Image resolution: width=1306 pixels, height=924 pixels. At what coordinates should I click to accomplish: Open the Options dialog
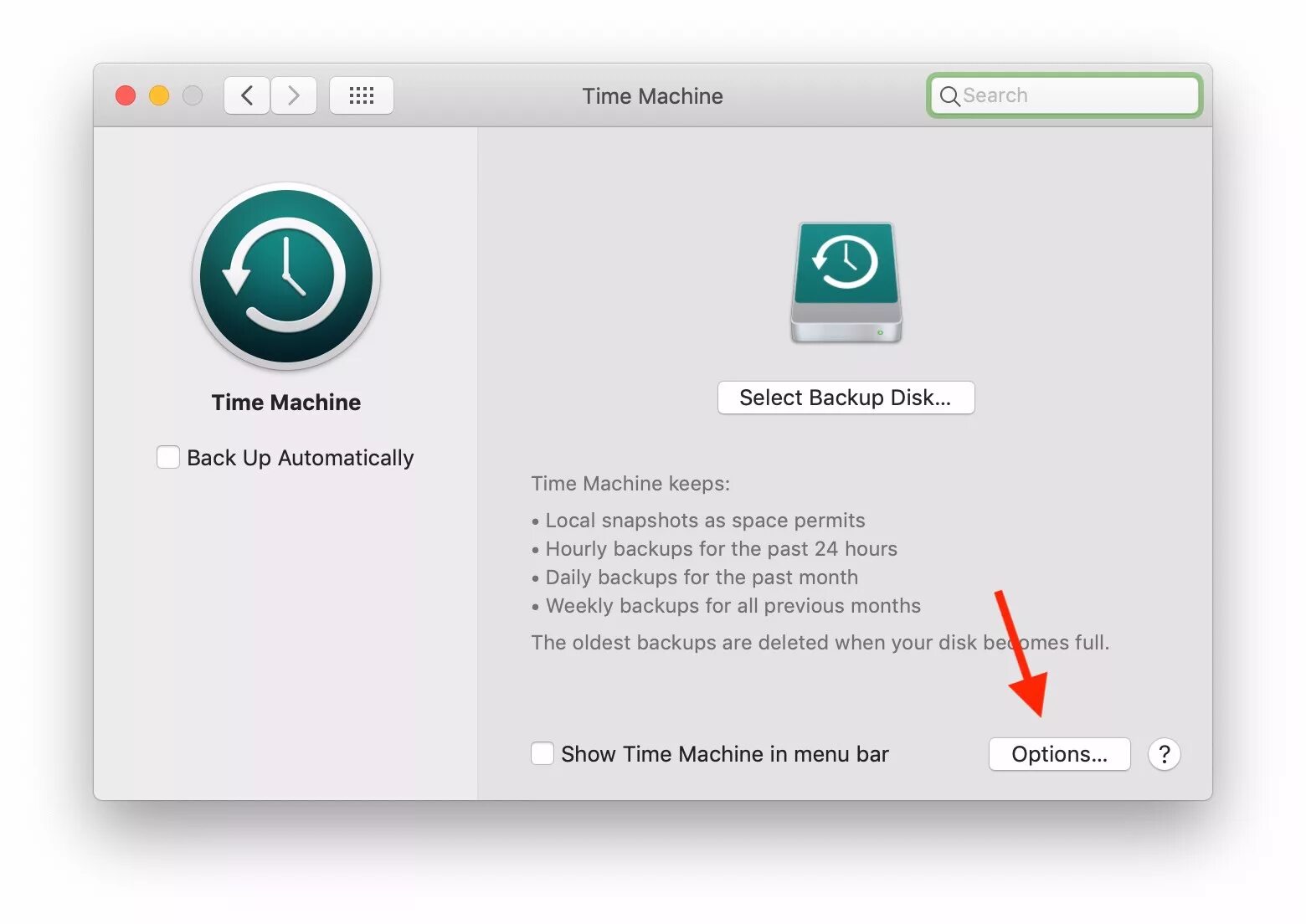[x=1059, y=754]
